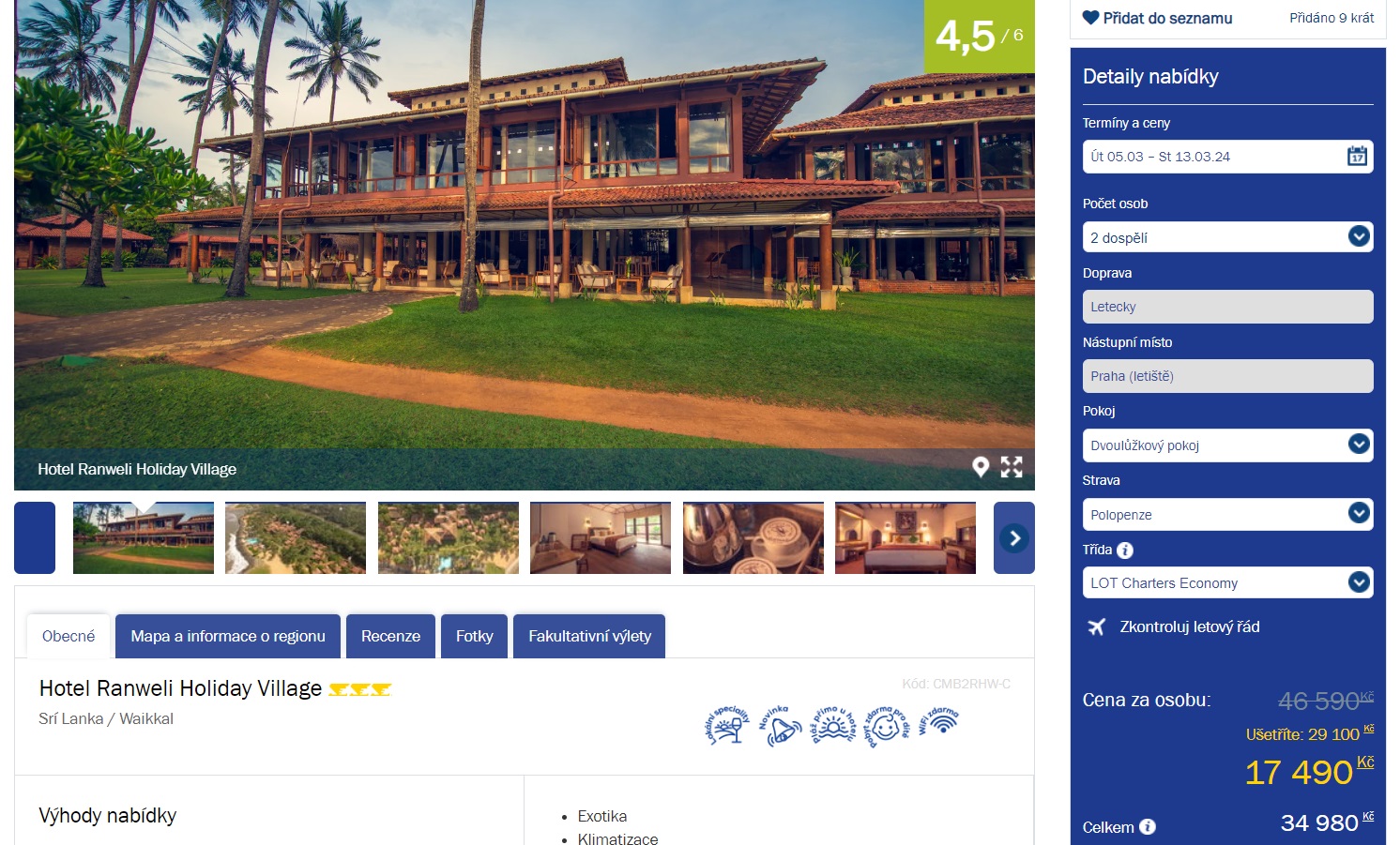Viewport: 1400px width, 845px height.
Task: Click the date range input field
Action: pyautogui.click(x=1227, y=157)
